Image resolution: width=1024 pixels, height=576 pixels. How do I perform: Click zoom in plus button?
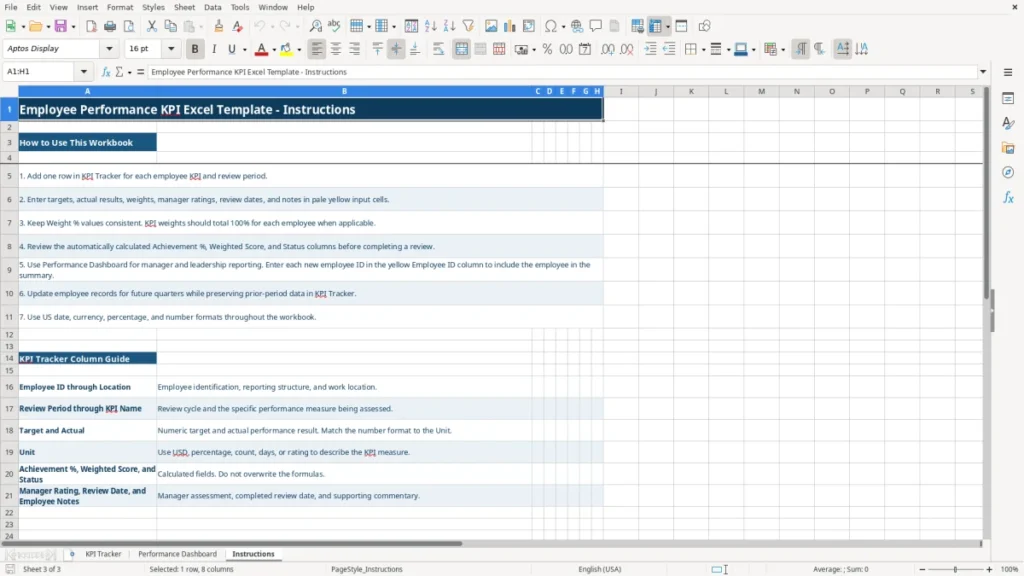tap(989, 569)
